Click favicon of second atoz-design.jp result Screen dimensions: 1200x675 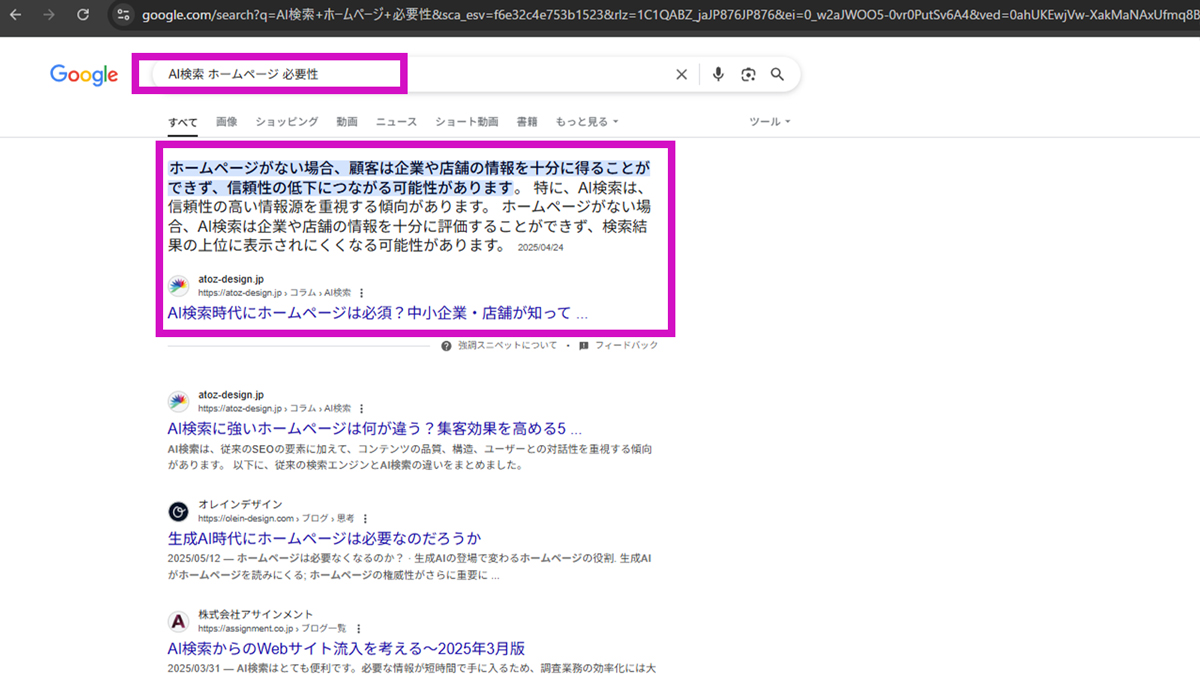tap(178, 401)
